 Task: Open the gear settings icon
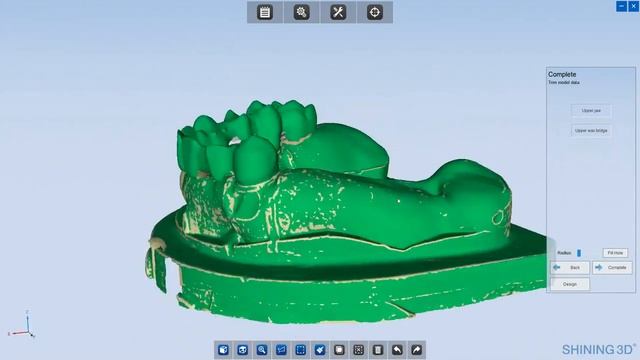(301, 12)
